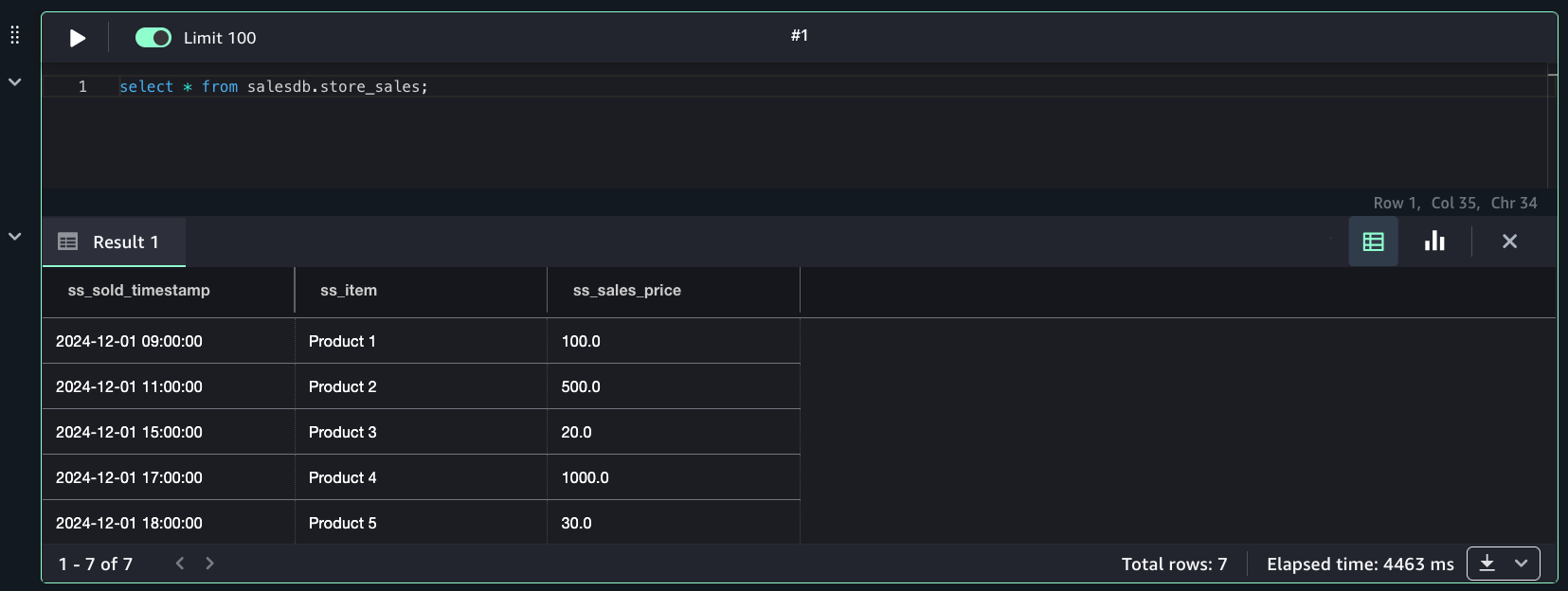This screenshot has height=591, width=1568.
Task: Click the ss_item column header
Action: click(x=349, y=290)
